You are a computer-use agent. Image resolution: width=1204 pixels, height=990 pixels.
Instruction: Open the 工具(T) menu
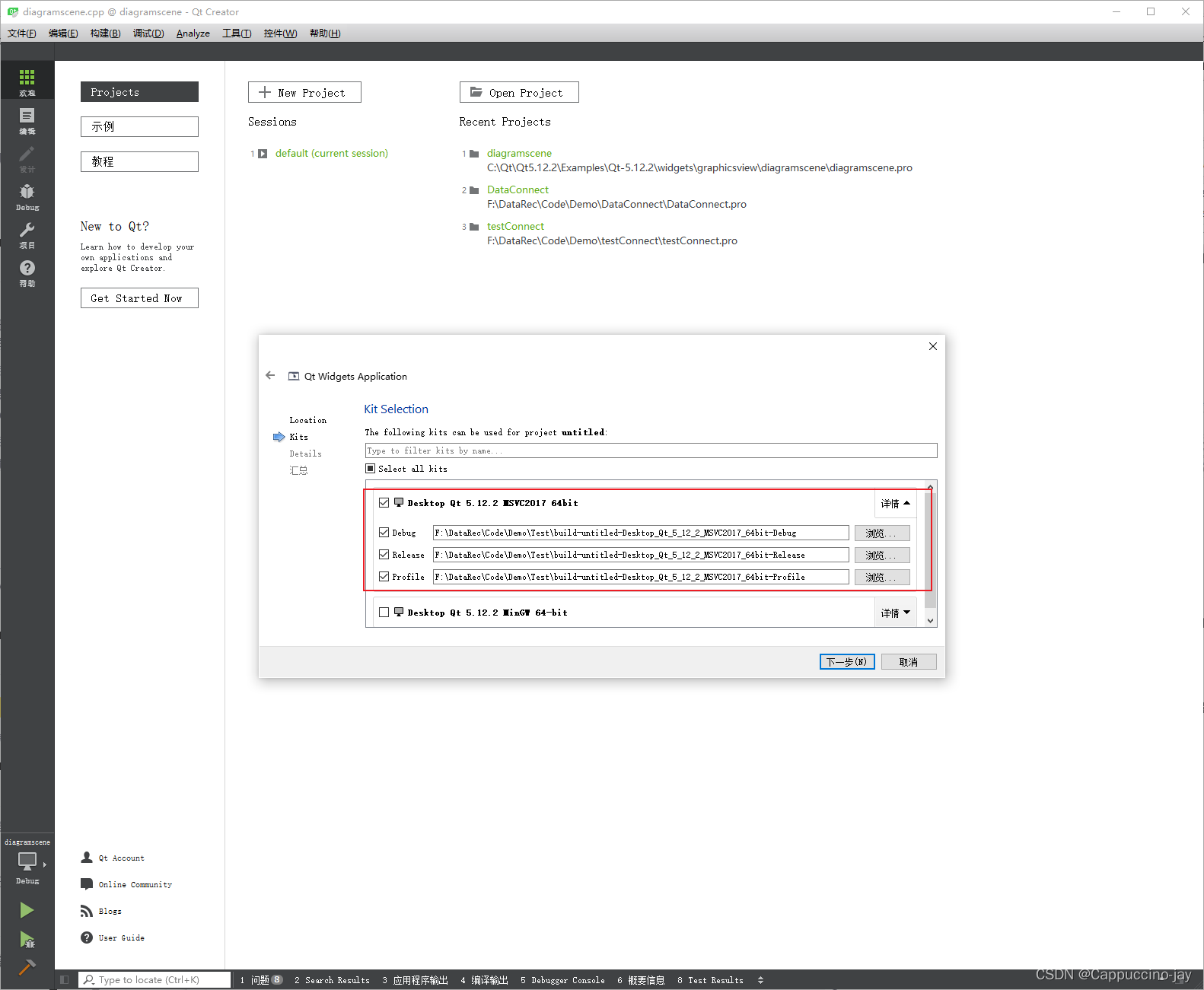(x=237, y=33)
